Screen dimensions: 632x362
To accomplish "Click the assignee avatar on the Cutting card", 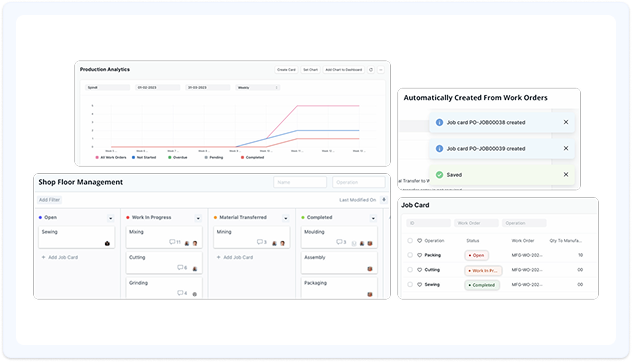I will [195, 269].
